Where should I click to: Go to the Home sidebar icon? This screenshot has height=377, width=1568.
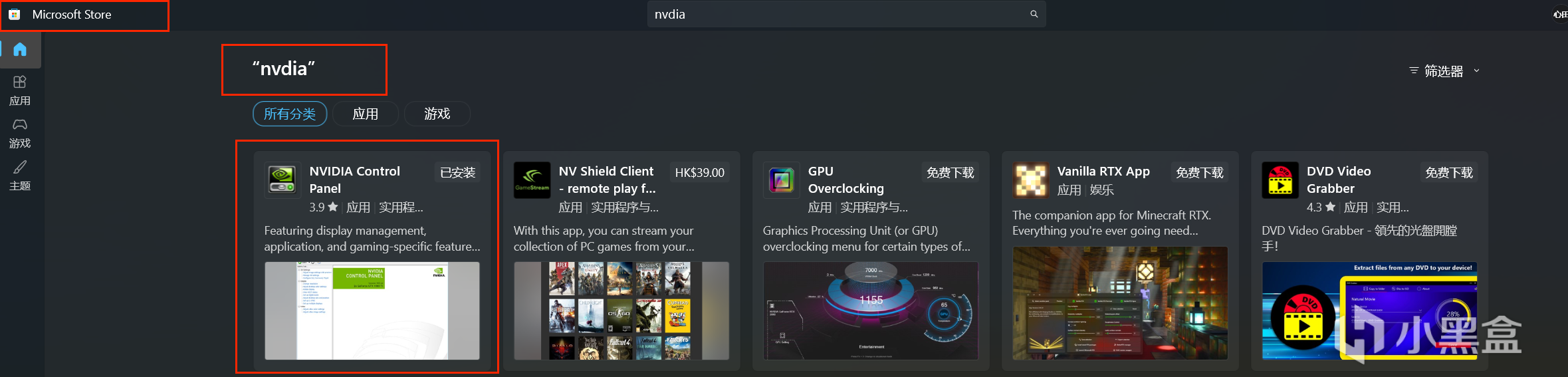[x=20, y=49]
